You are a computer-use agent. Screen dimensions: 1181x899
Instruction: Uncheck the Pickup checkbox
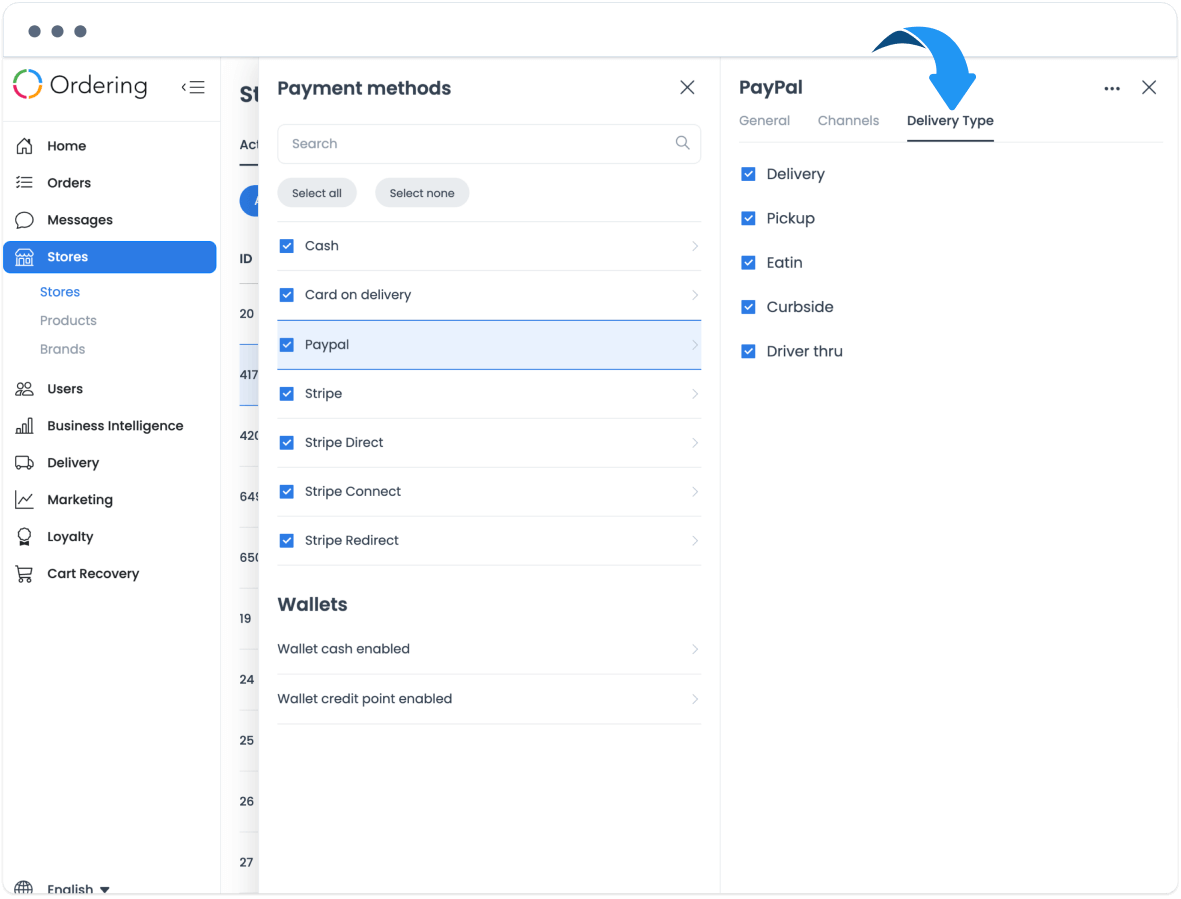point(748,218)
